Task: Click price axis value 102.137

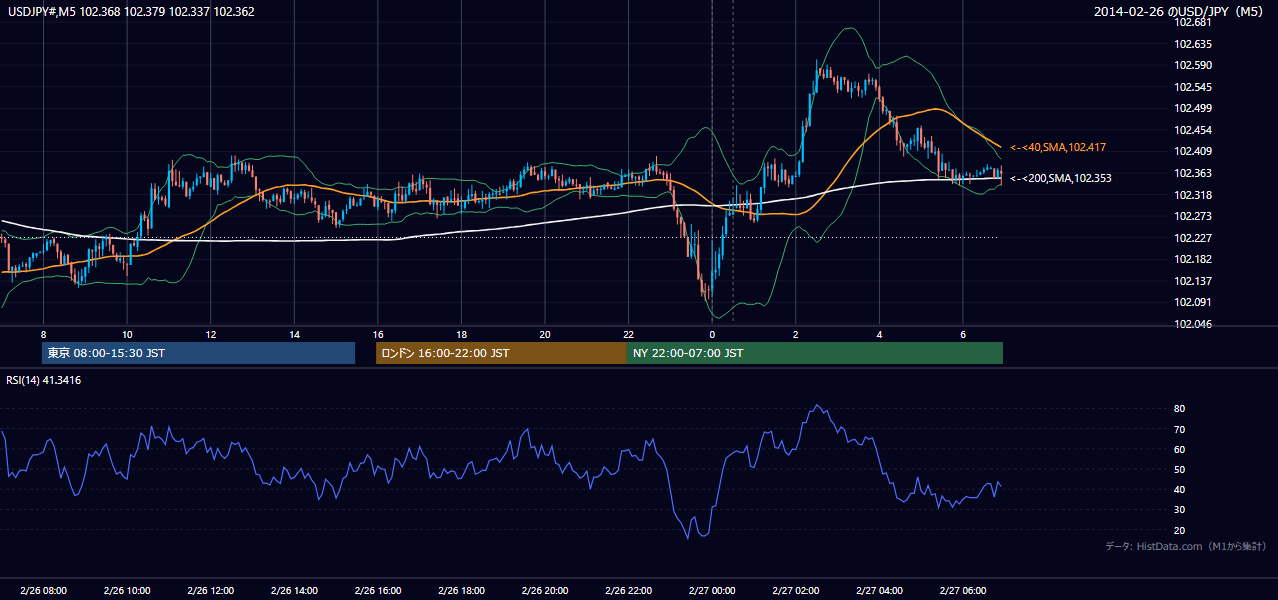Action: point(1192,281)
